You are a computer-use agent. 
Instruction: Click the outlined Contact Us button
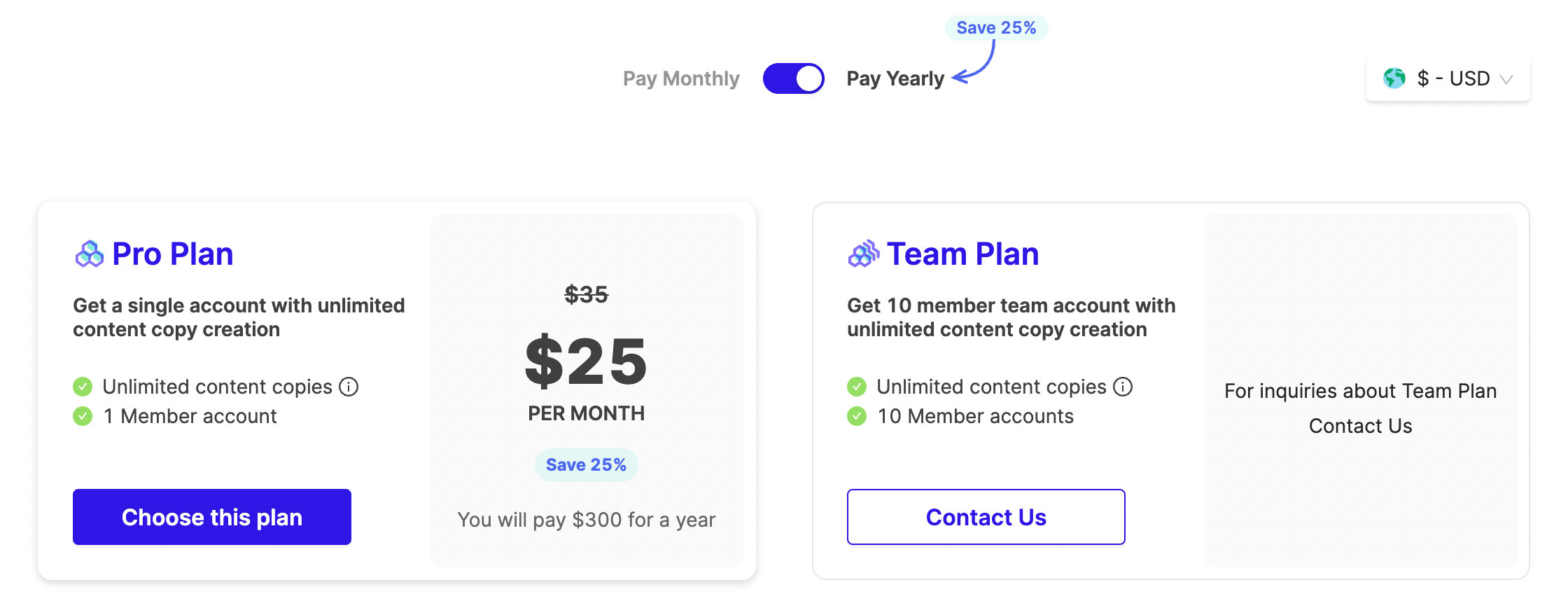(x=986, y=517)
